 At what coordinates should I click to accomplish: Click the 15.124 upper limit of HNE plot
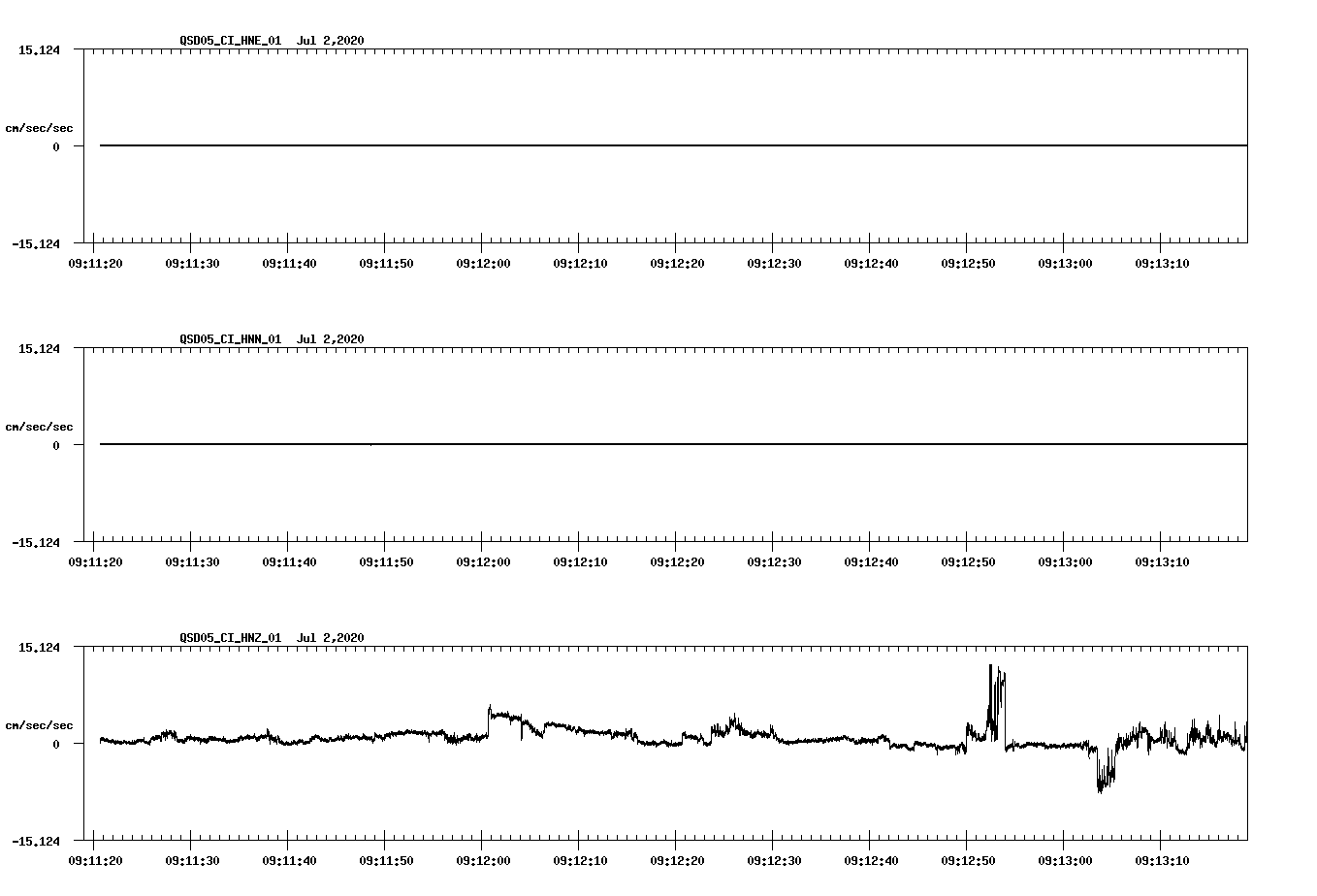[x=39, y=50]
